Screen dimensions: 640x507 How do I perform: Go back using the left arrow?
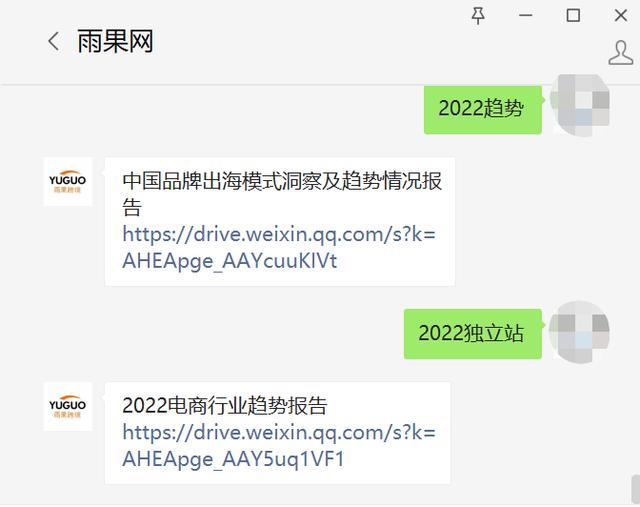(x=53, y=42)
